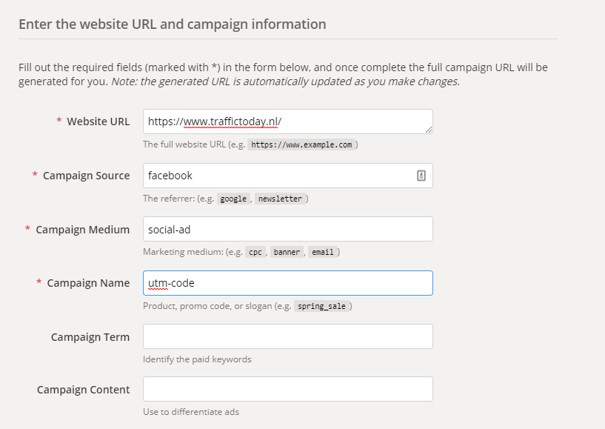Click the "Campaign Term" label
605x429 pixels.
coord(90,337)
